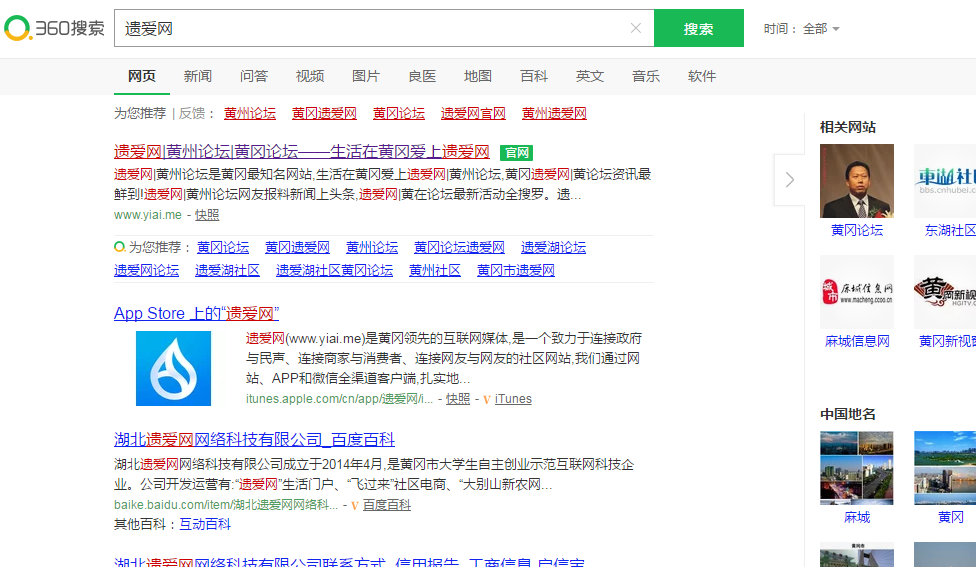Click red suggestion 遗爱网官网
The image size is (976, 567).
(x=473, y=113)
